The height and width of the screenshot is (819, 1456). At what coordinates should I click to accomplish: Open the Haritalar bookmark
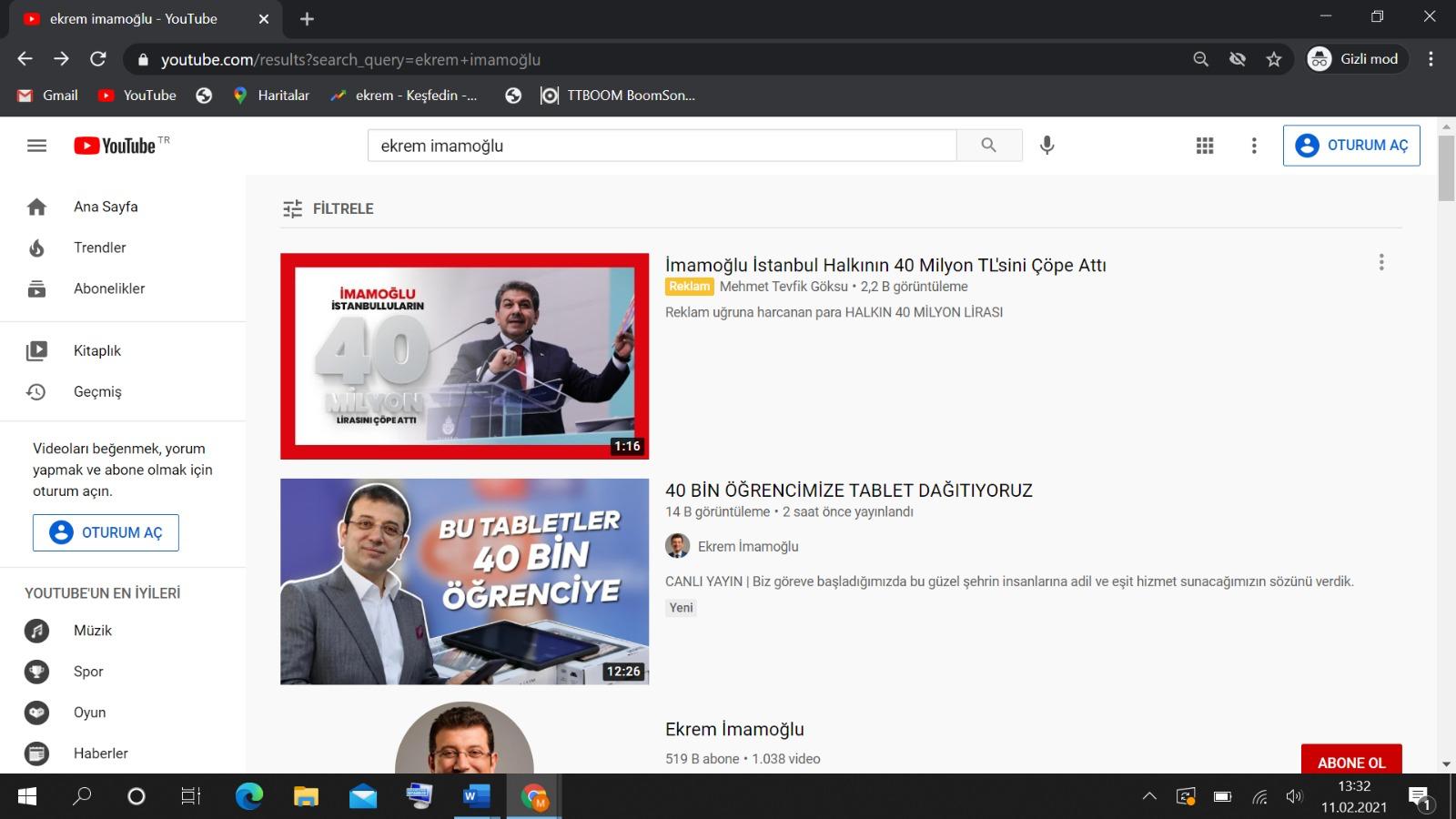270,95
